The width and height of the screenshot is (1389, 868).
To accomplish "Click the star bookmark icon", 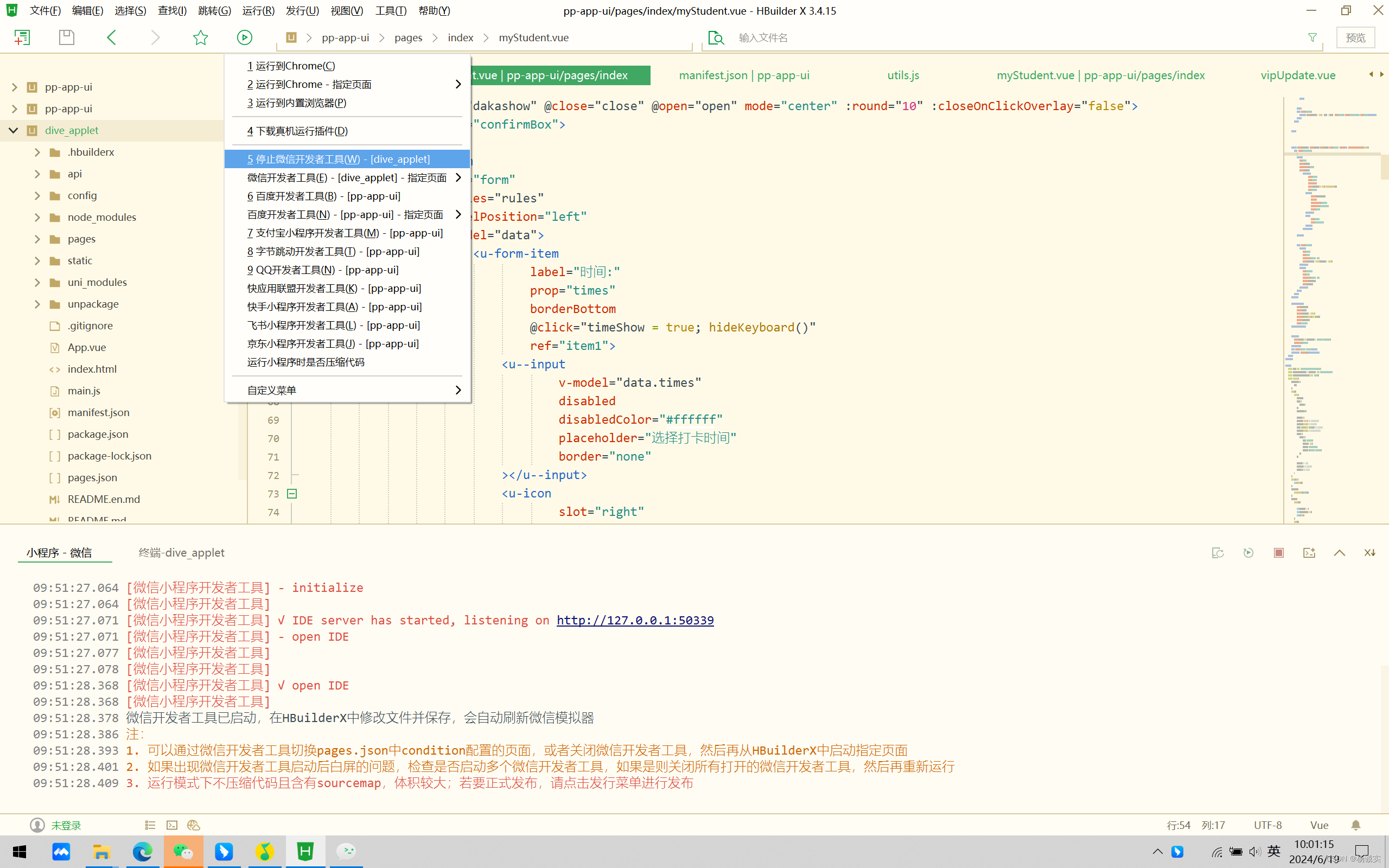I will point(200,37).
